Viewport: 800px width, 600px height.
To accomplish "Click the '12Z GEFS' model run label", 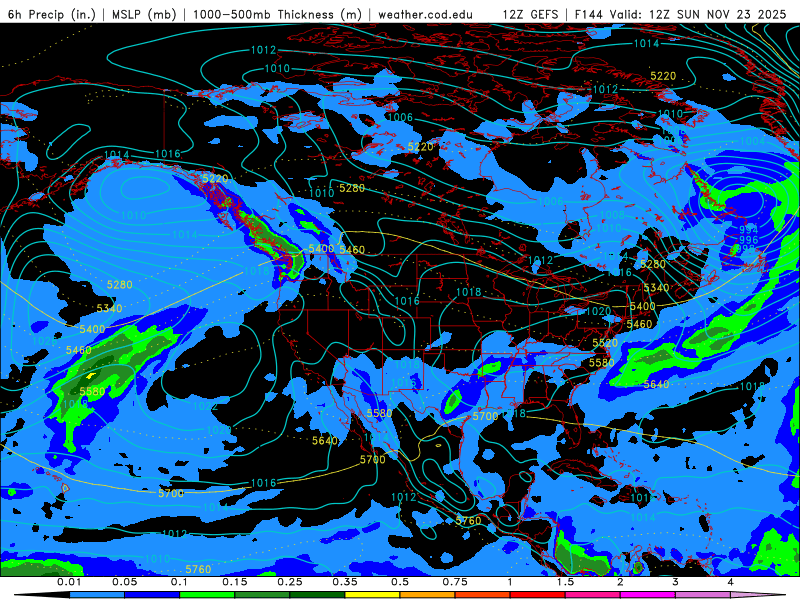I will [x=530, y=14].
